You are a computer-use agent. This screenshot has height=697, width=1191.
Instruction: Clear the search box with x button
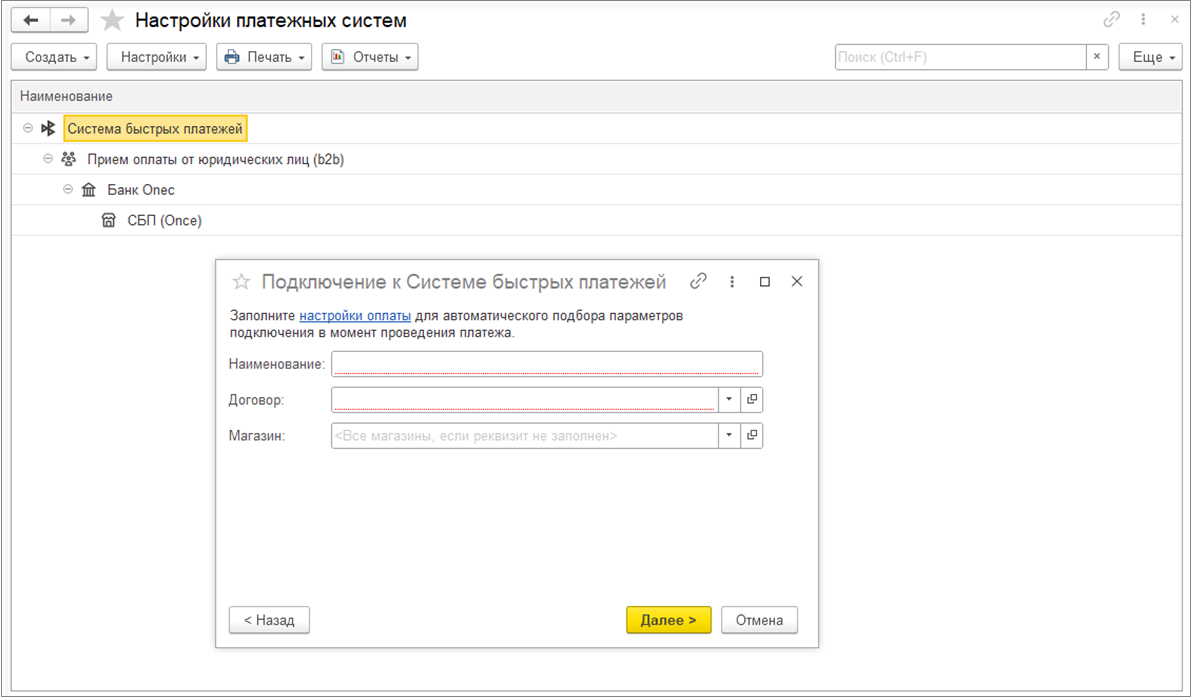[x=1097, y=57]
